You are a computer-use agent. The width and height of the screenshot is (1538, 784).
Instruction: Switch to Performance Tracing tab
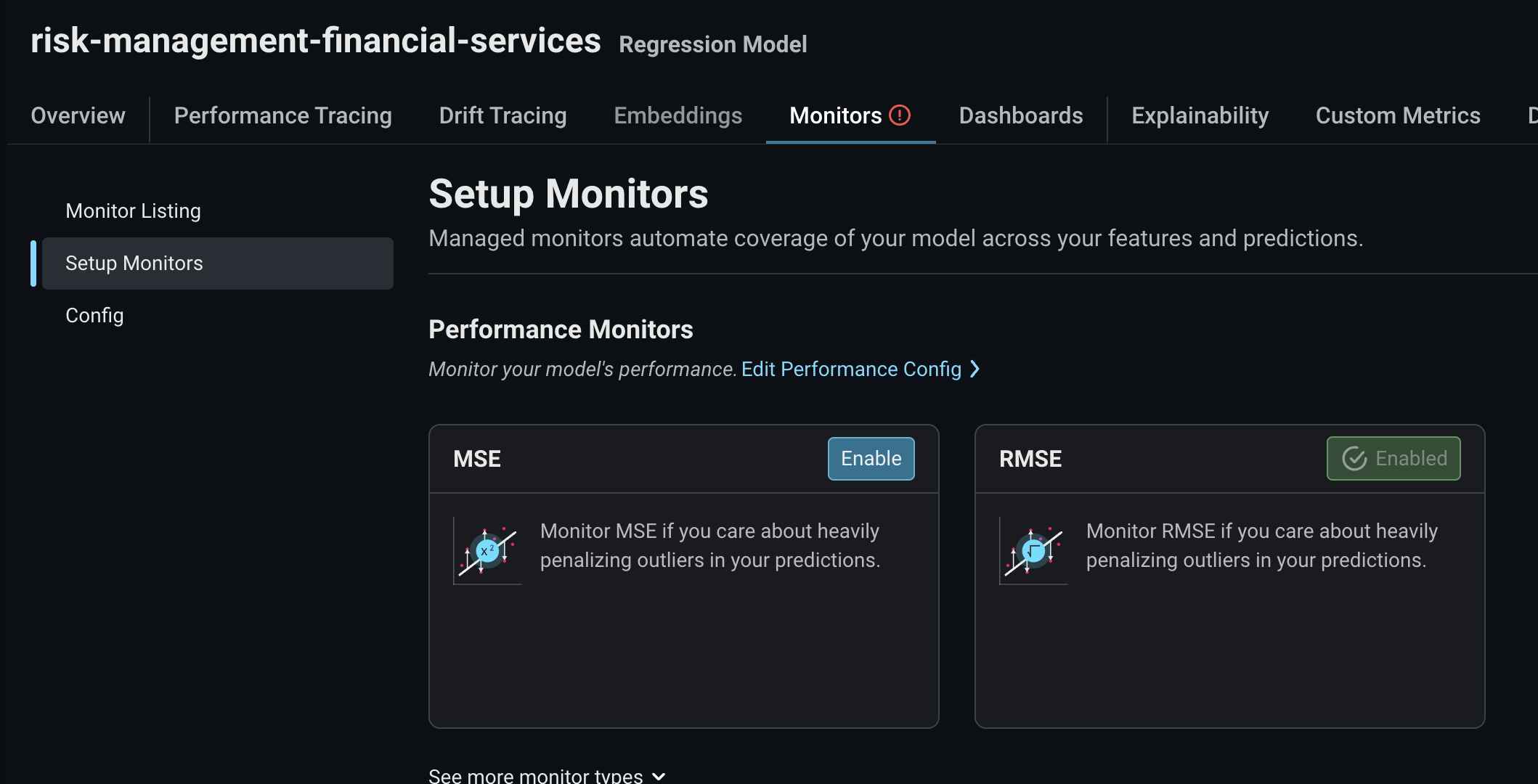pos(282,116)
